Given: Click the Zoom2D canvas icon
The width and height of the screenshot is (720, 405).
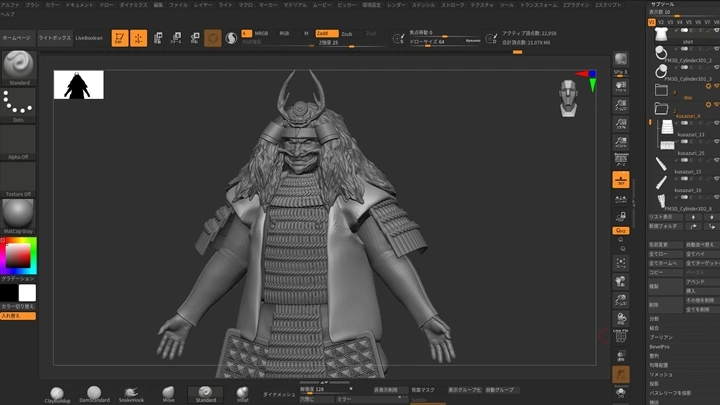Looking at the screenshot, I should pyautogui.click(x=621, y=105).
